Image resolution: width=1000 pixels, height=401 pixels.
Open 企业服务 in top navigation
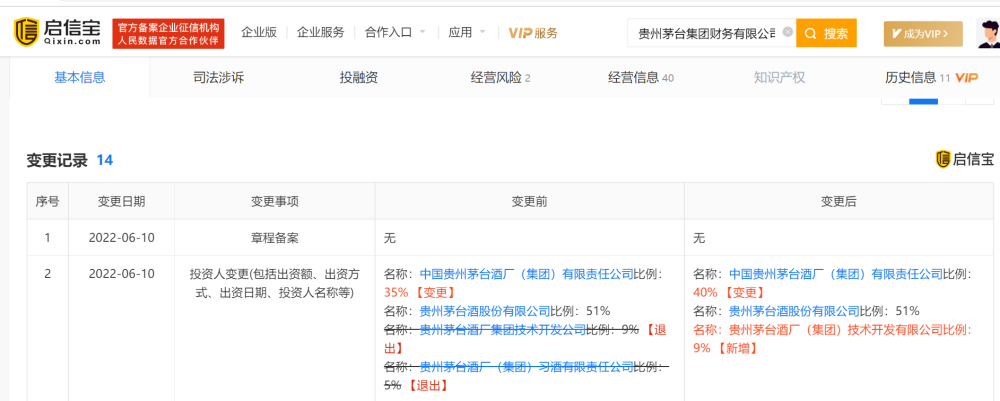[x=321, y=33]
